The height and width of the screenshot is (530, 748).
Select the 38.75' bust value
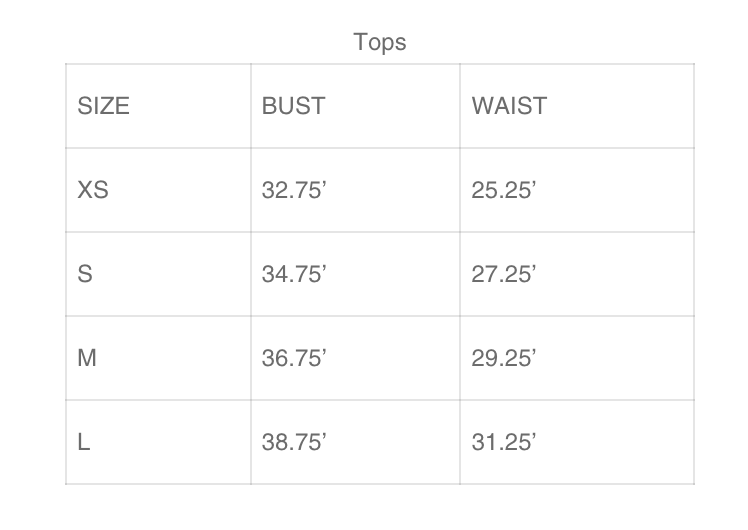pos(294,442)
